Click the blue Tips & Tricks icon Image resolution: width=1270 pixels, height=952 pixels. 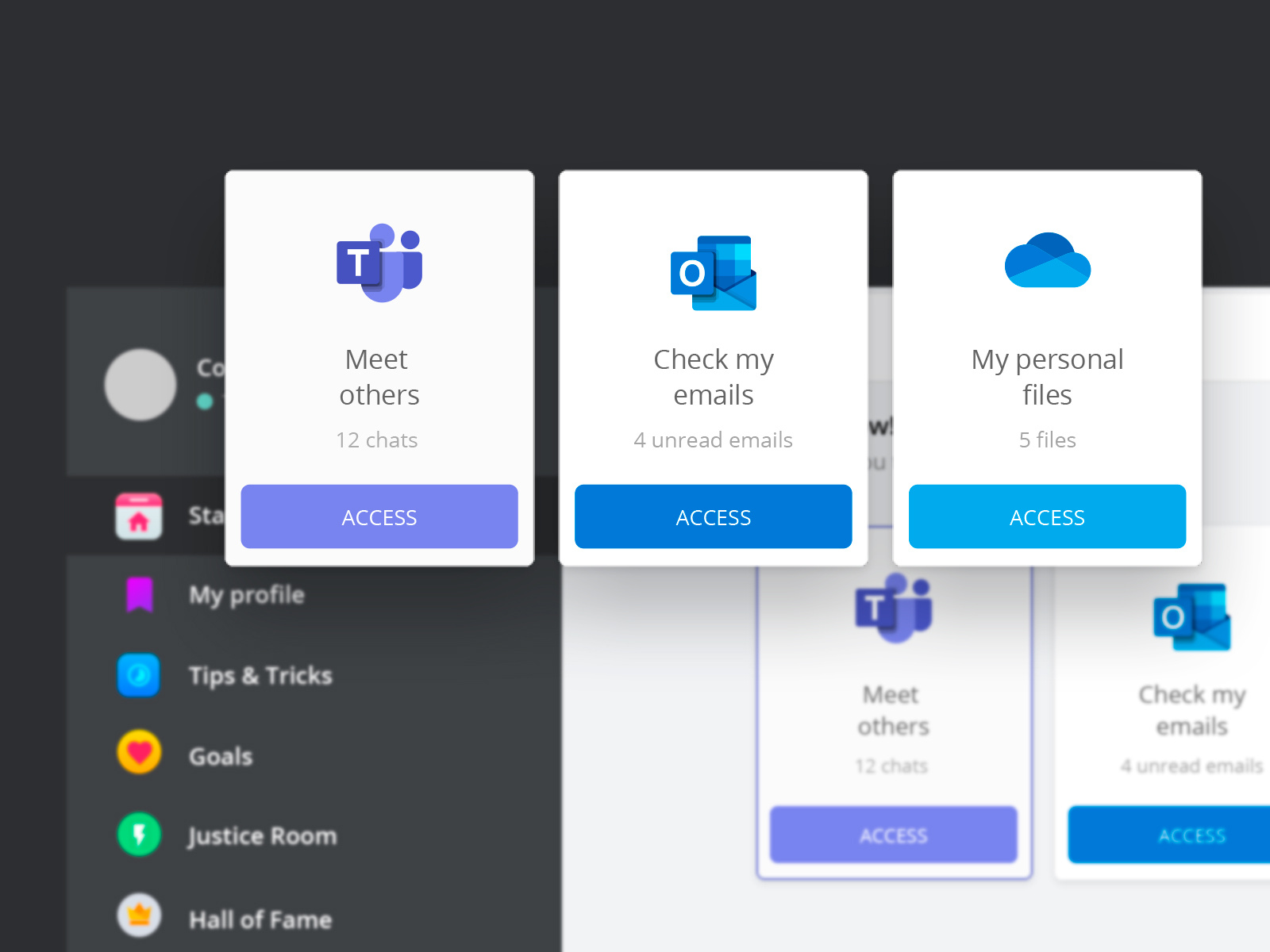coord(139,675)
